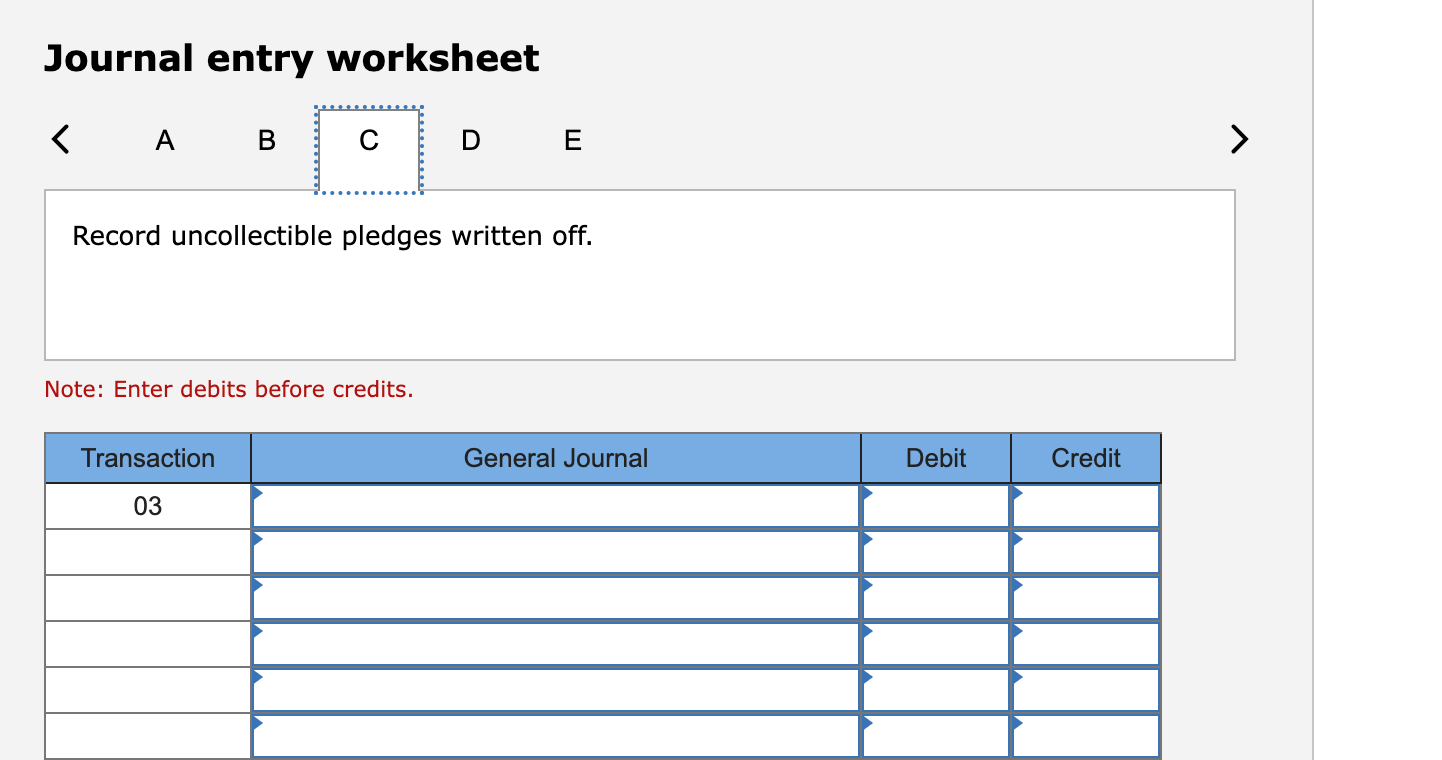Click the fifth row Debit cell

coord(936,690)
